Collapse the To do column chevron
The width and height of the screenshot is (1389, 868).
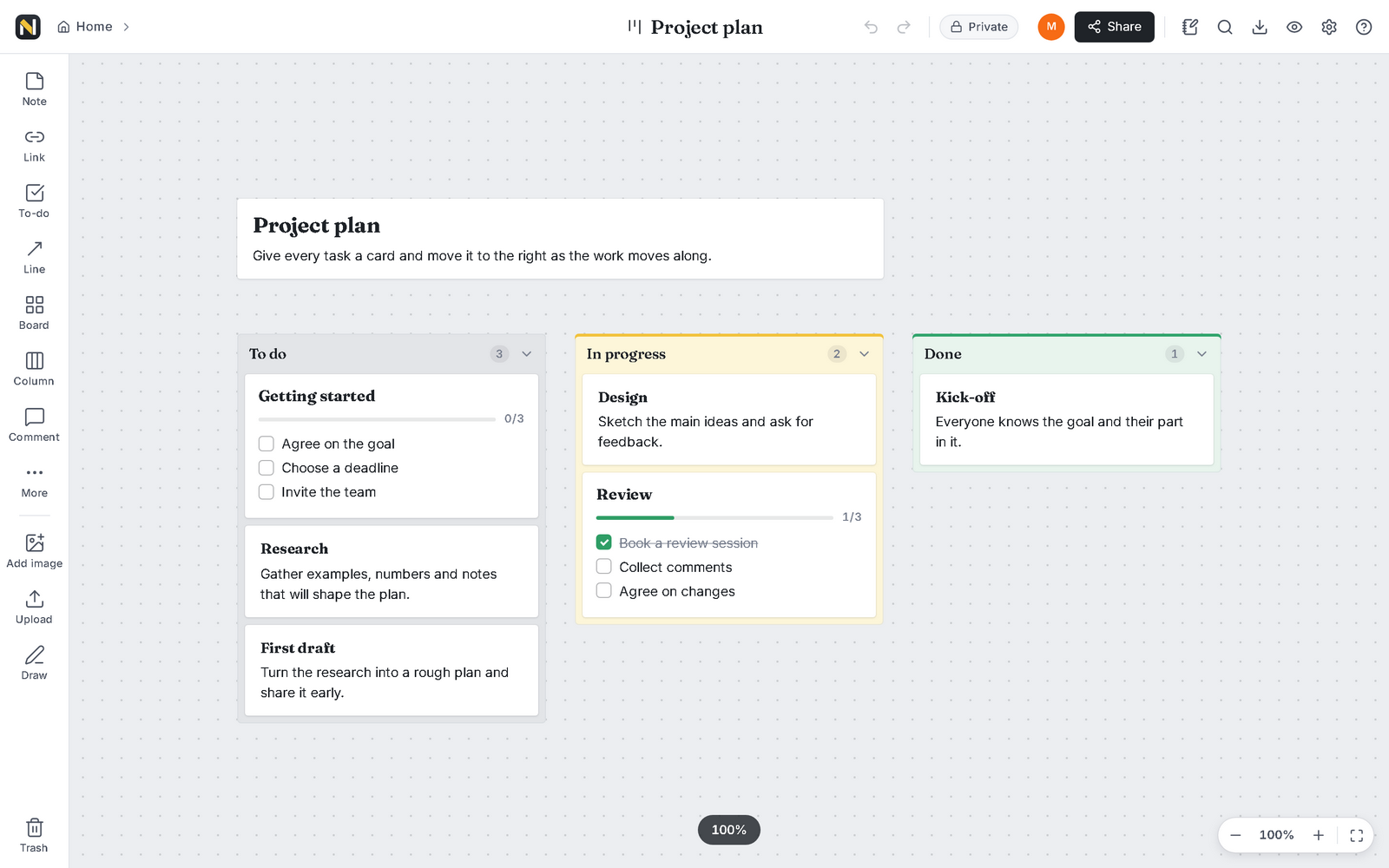tap(527, 354)
